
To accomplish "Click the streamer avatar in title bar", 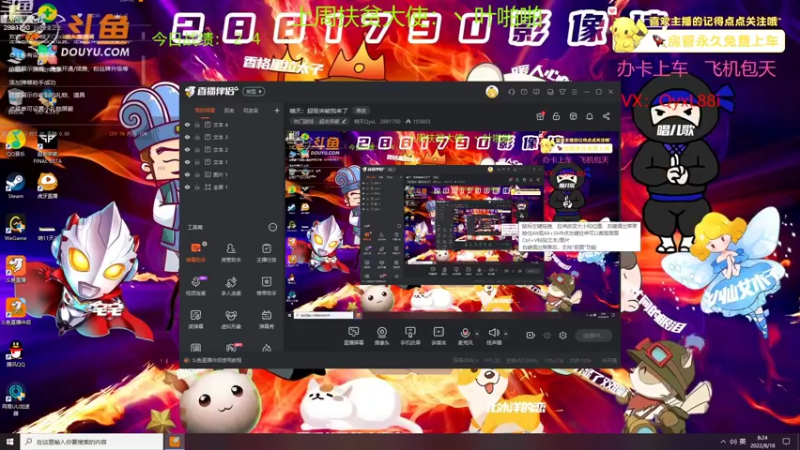I will pyautogui.click(x=492, y=92).
